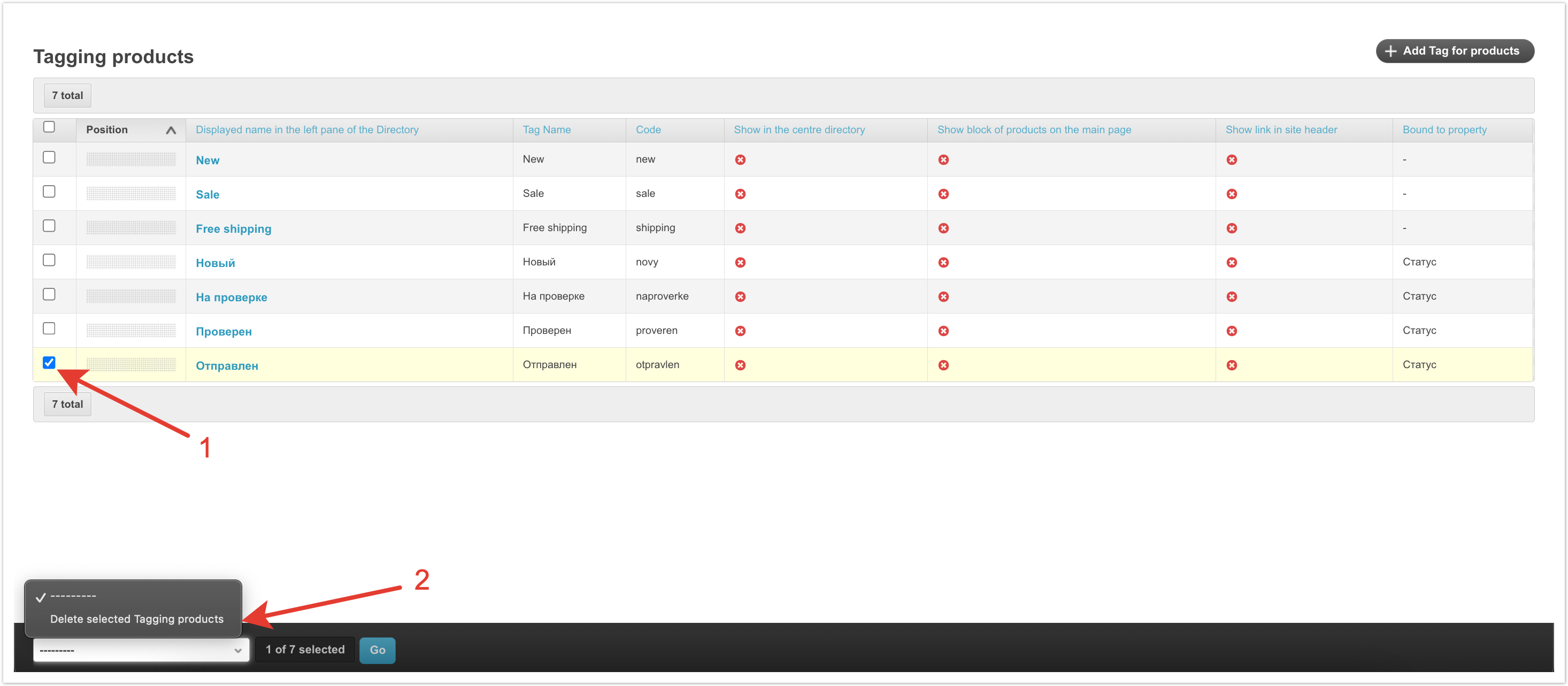This screenshot has height=686, width=1568.
Task: Choose Delete selected Tagging products option
Action: click(x=137, y=619)
